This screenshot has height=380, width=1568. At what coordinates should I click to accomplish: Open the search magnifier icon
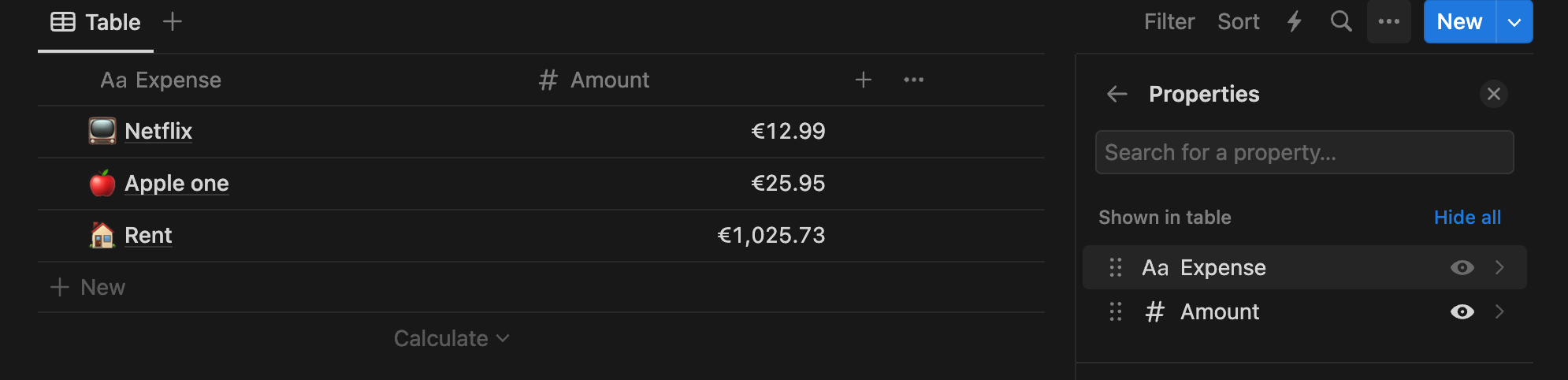pos(1341,21)
